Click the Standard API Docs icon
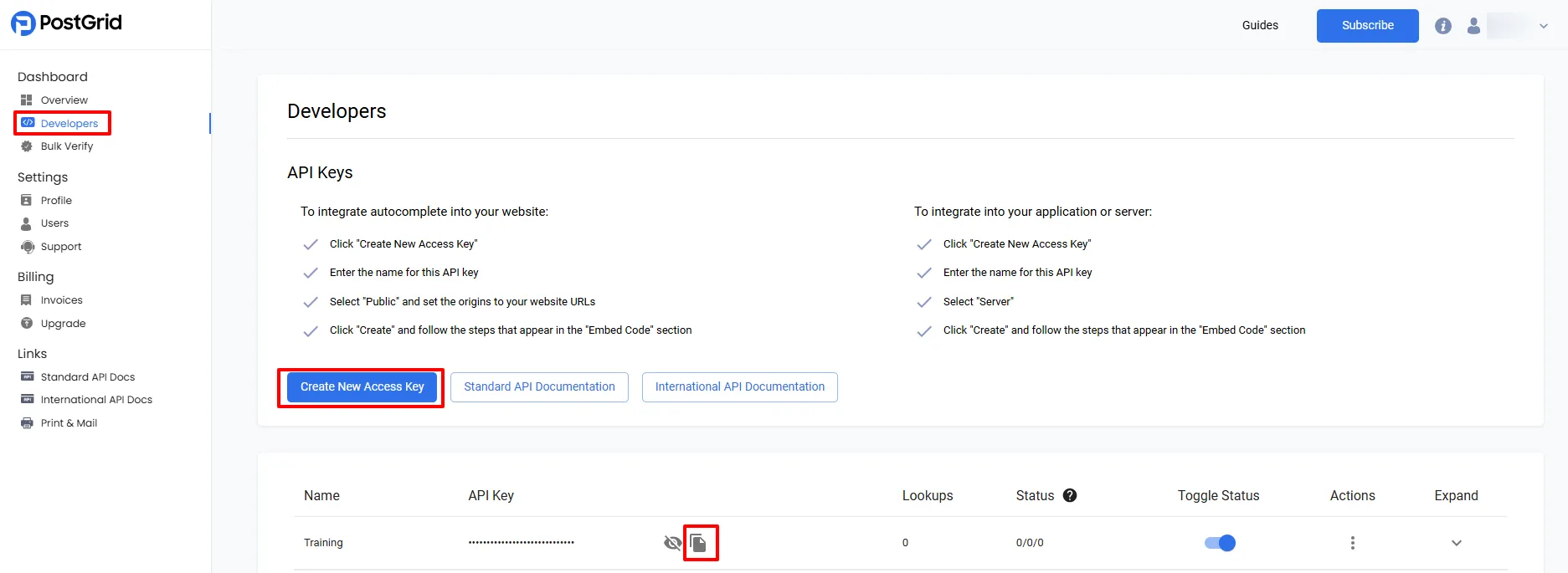Image resolution: width=1568 pixels, height=573 pixels. click(28, 377)
